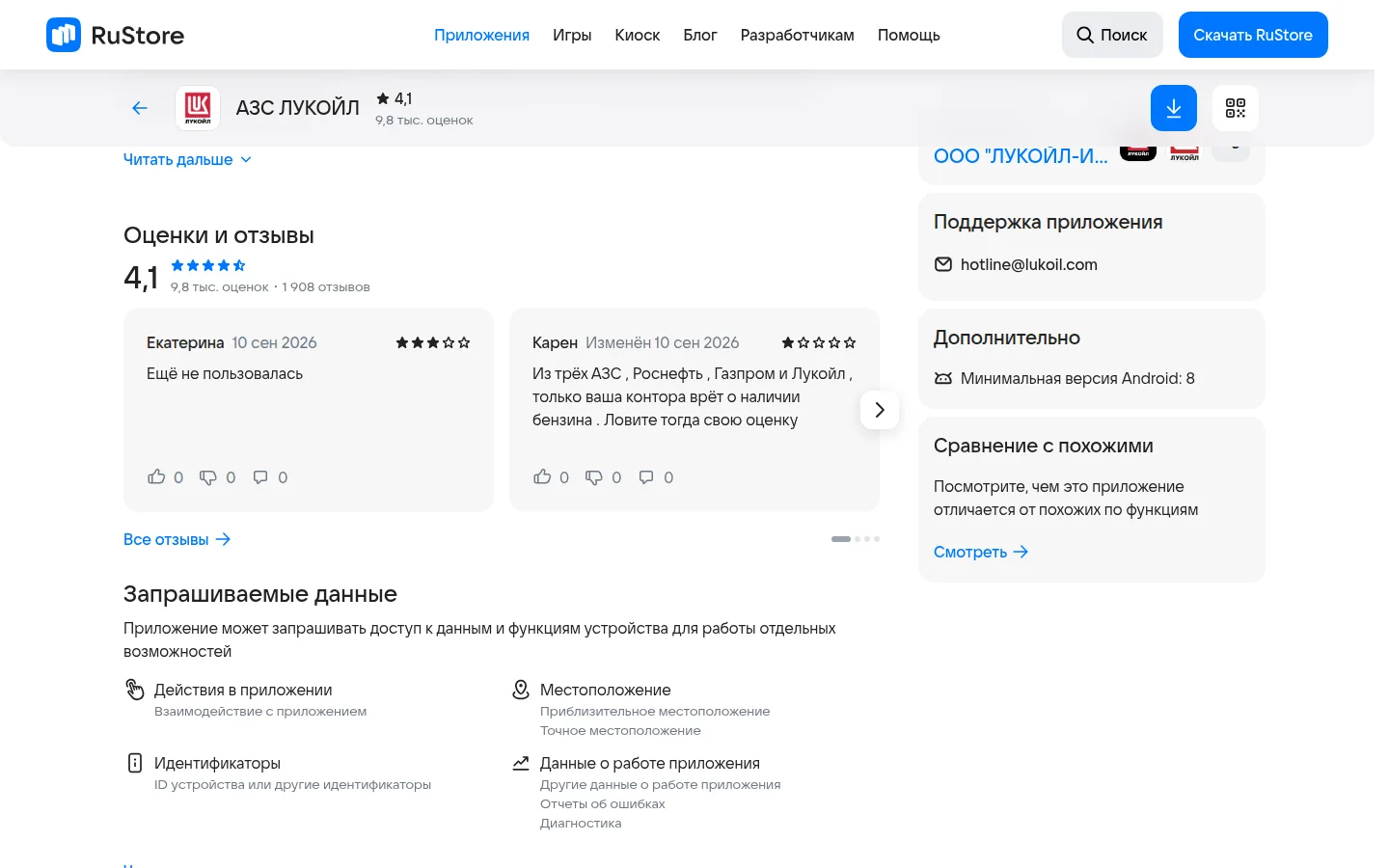Viewport: 1389px width, 868px height.
Task: Click the Точное местоположение text
Action: tap(620, 730)
